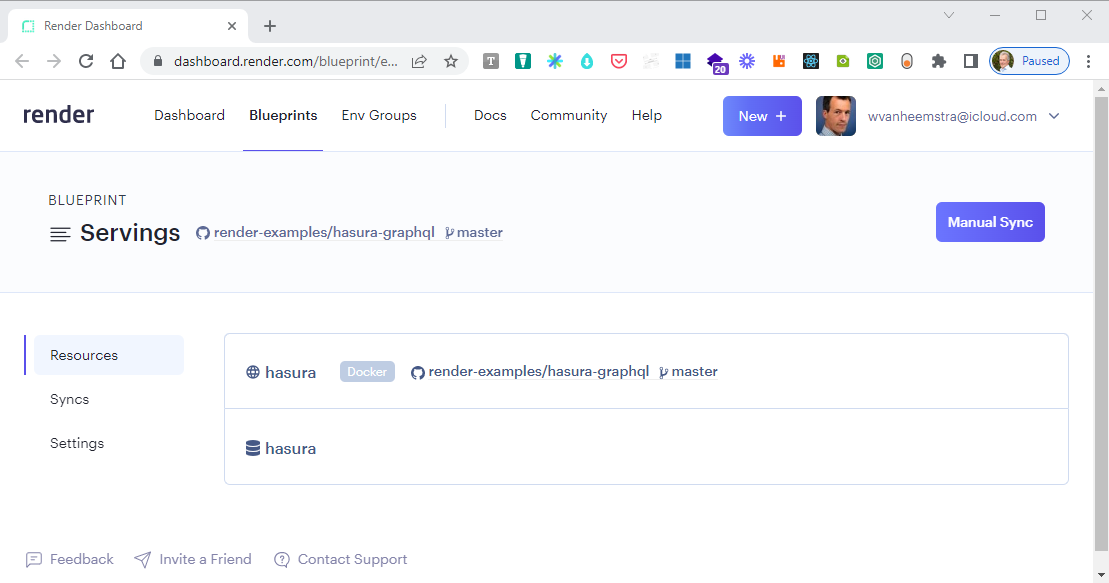Switch to the Syncs section
The width and height of the screenshot is (1109, 583).
[69, 399]
